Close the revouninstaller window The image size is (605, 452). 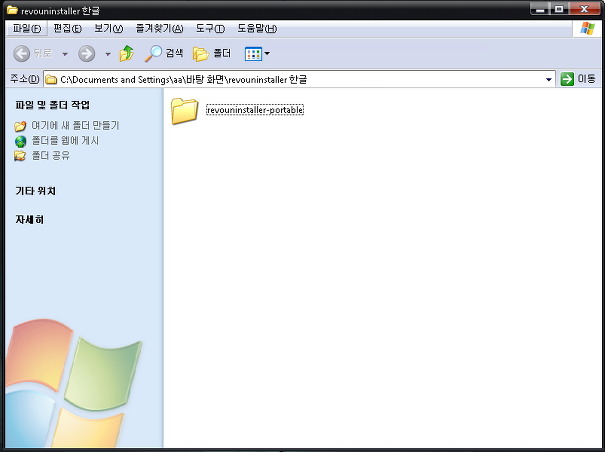tap(584, 9)
